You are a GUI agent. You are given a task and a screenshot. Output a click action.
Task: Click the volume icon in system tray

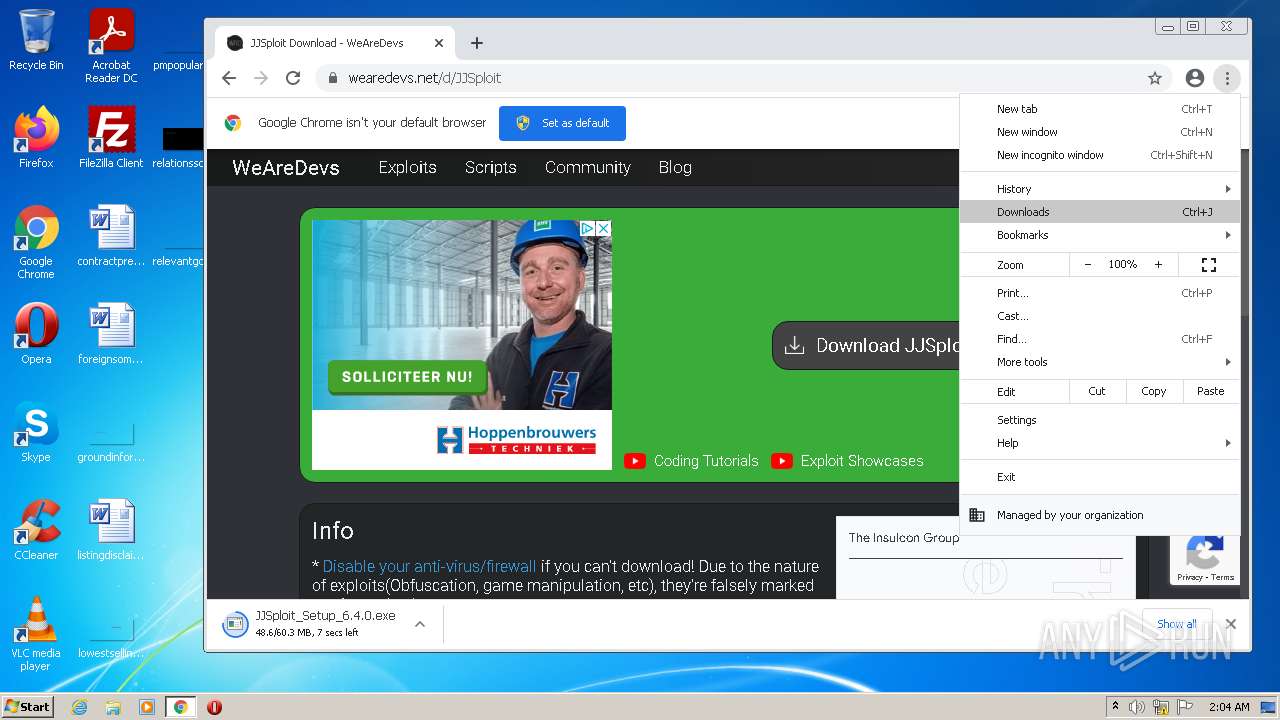click(x=1137, y=707)
